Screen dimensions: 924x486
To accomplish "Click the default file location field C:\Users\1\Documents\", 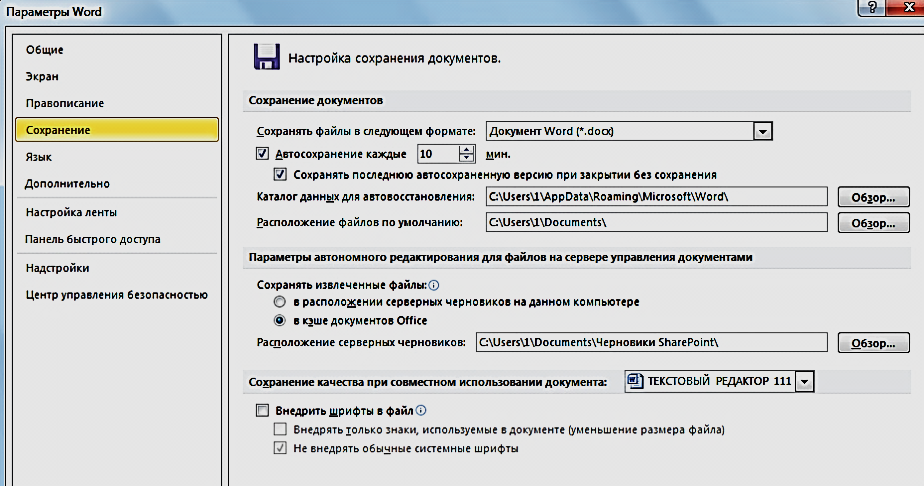I will point(656,223).
